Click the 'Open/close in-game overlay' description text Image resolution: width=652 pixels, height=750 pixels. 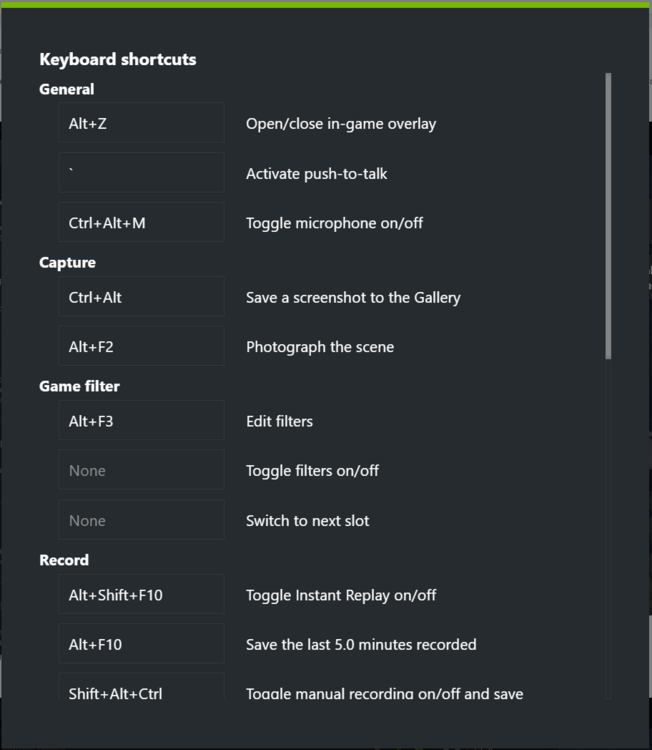pos(341,124)
